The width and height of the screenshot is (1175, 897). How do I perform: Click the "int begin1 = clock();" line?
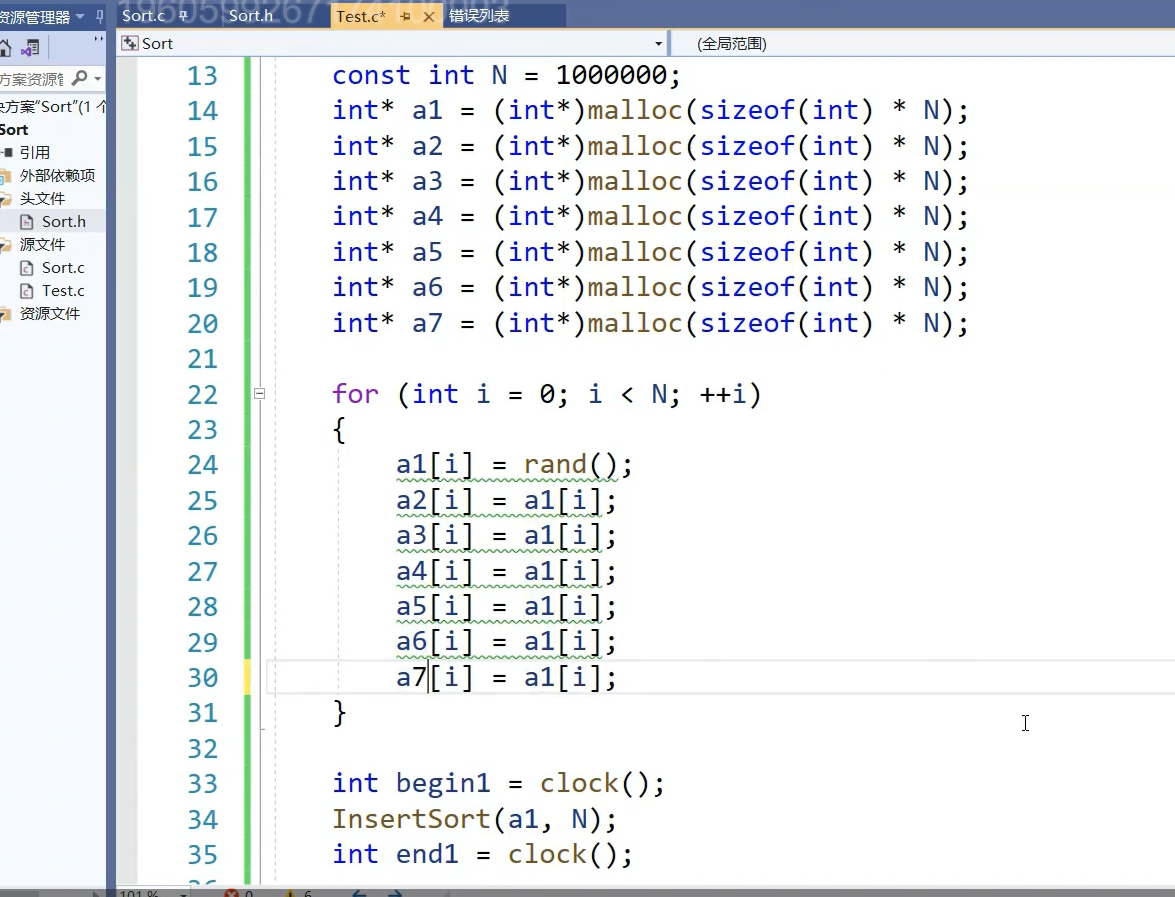pos(498,783)
